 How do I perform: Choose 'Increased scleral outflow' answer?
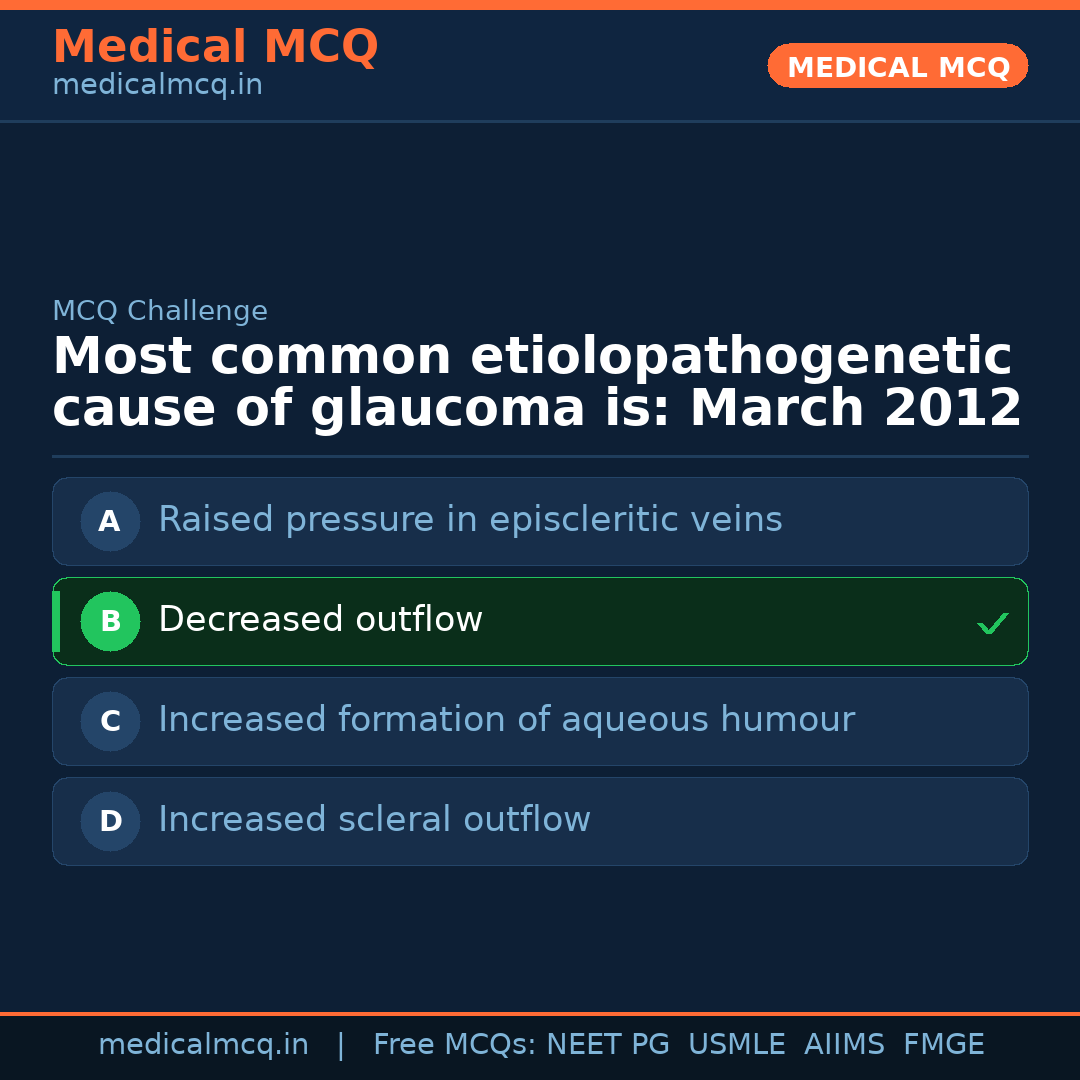(374, 820)
